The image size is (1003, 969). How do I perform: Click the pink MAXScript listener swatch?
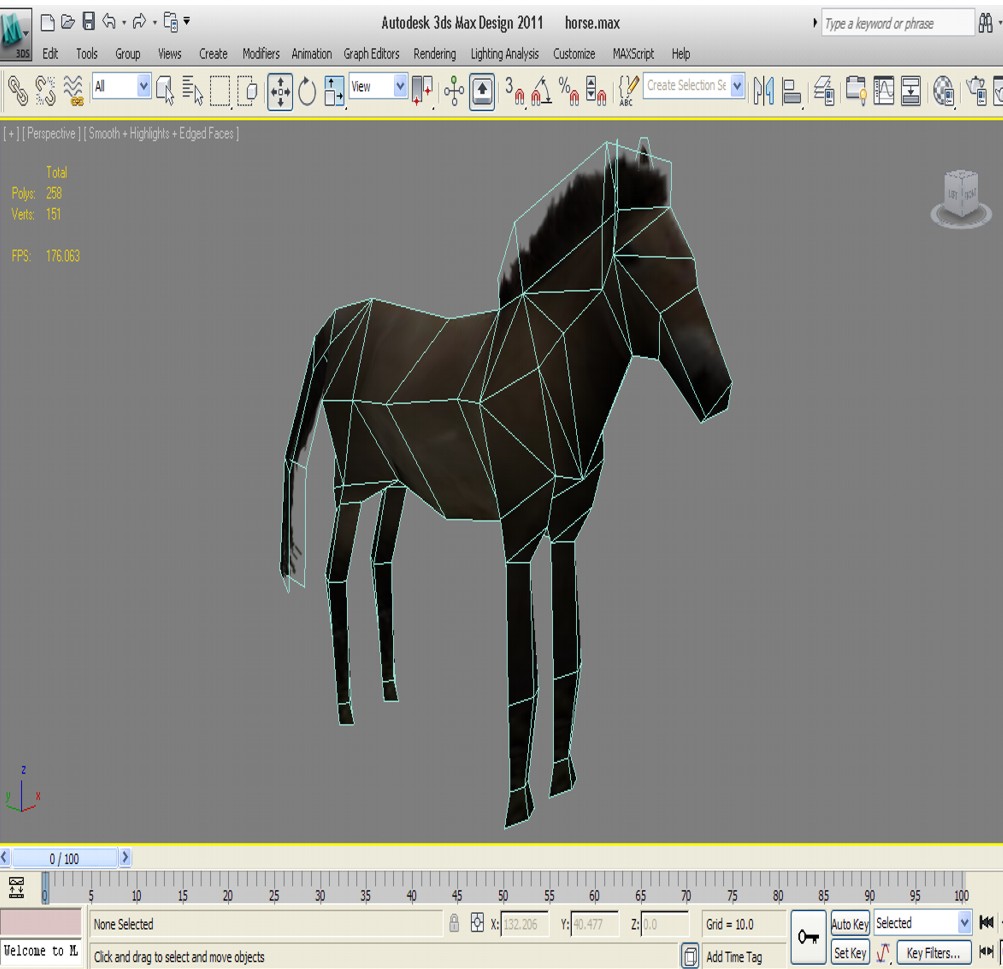[41, 922]
